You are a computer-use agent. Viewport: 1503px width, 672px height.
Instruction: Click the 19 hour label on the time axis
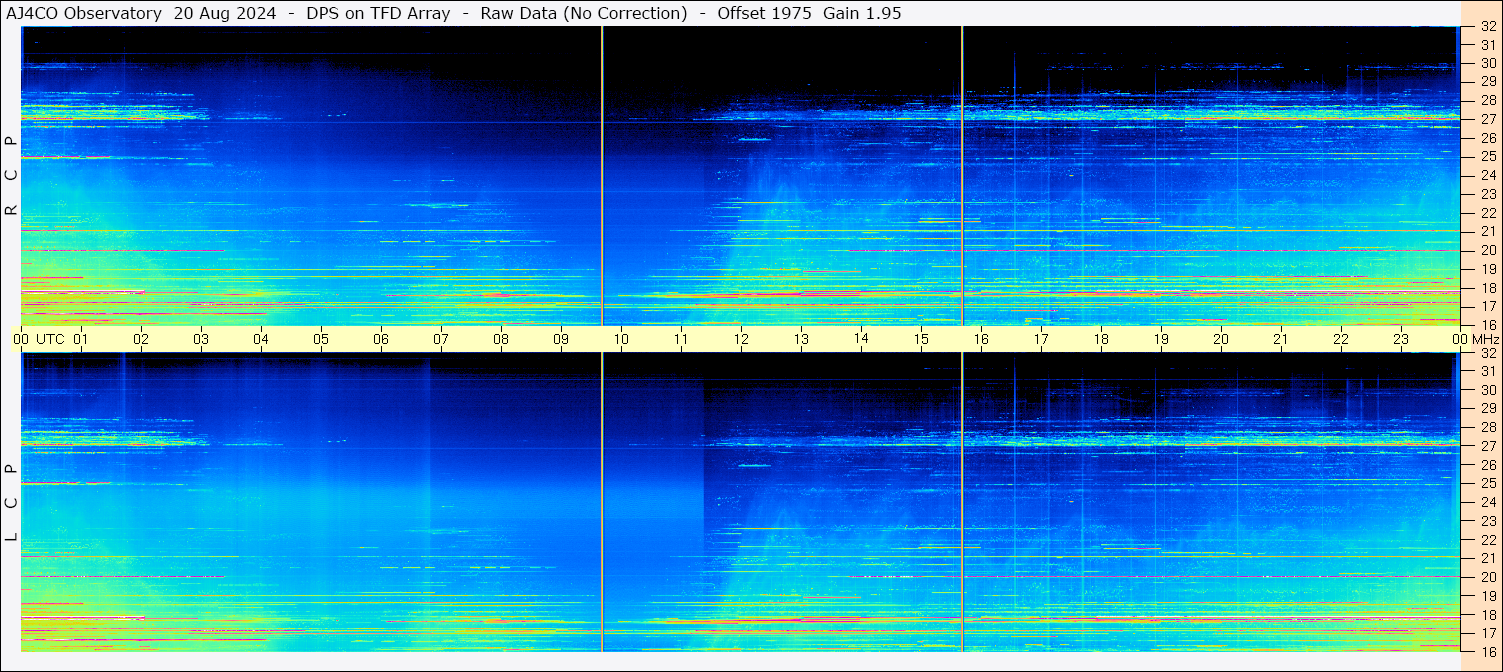pos(1161,339)
